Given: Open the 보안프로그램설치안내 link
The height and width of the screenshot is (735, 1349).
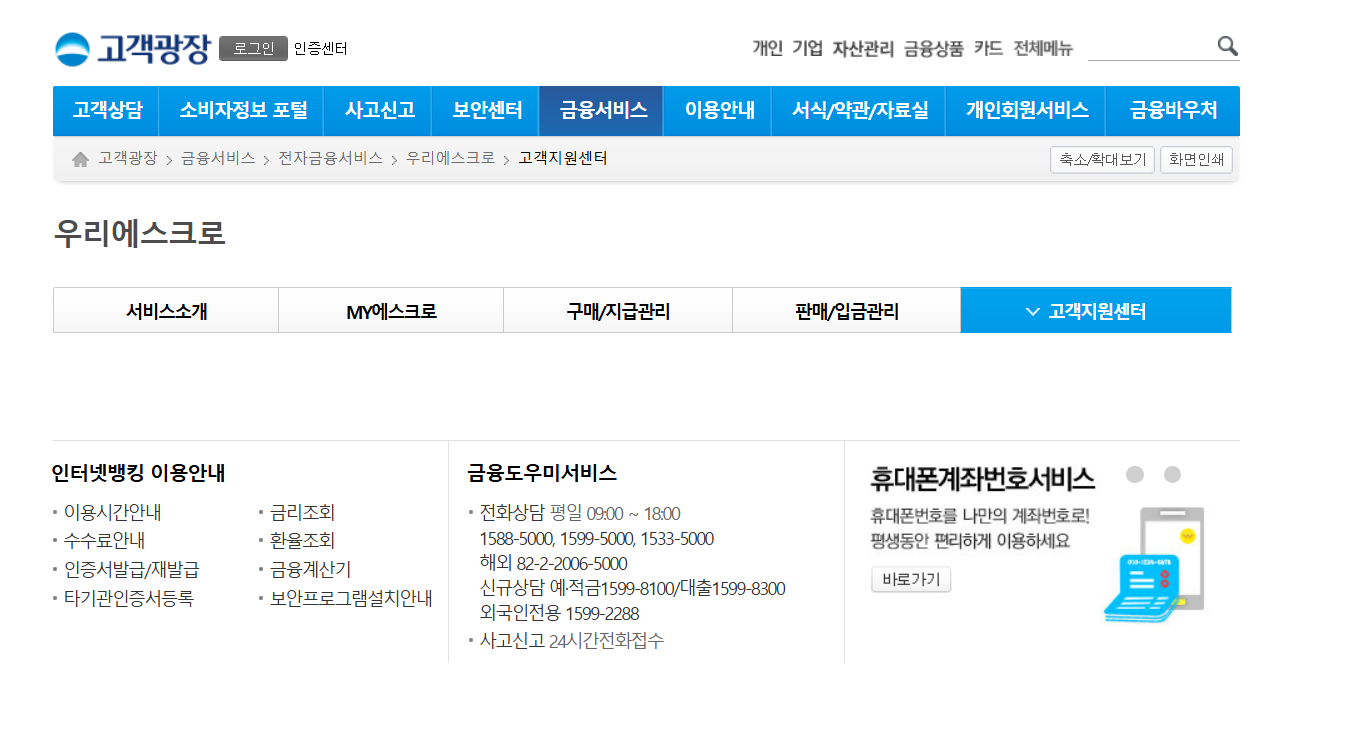Looking at the screenshot, I should coord(351,599).
